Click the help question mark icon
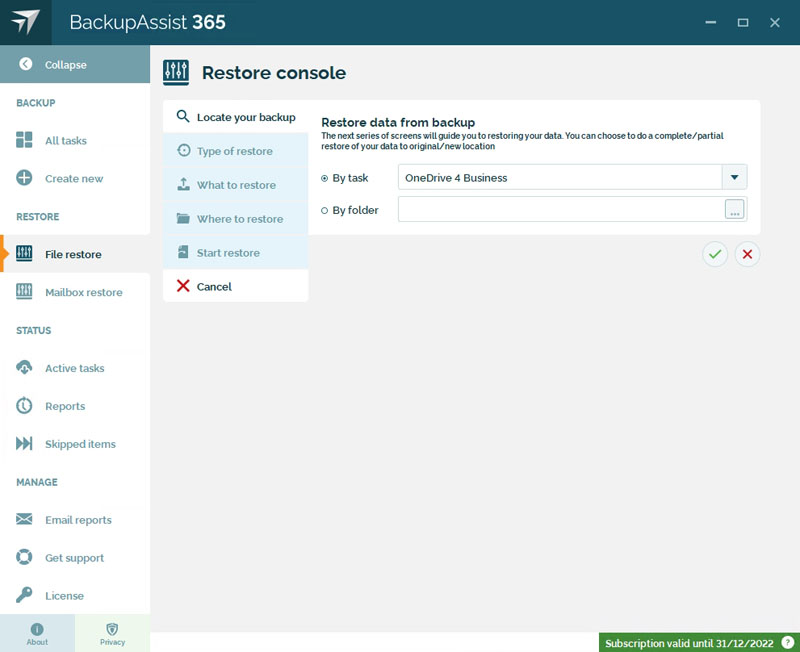 [788, 643]
